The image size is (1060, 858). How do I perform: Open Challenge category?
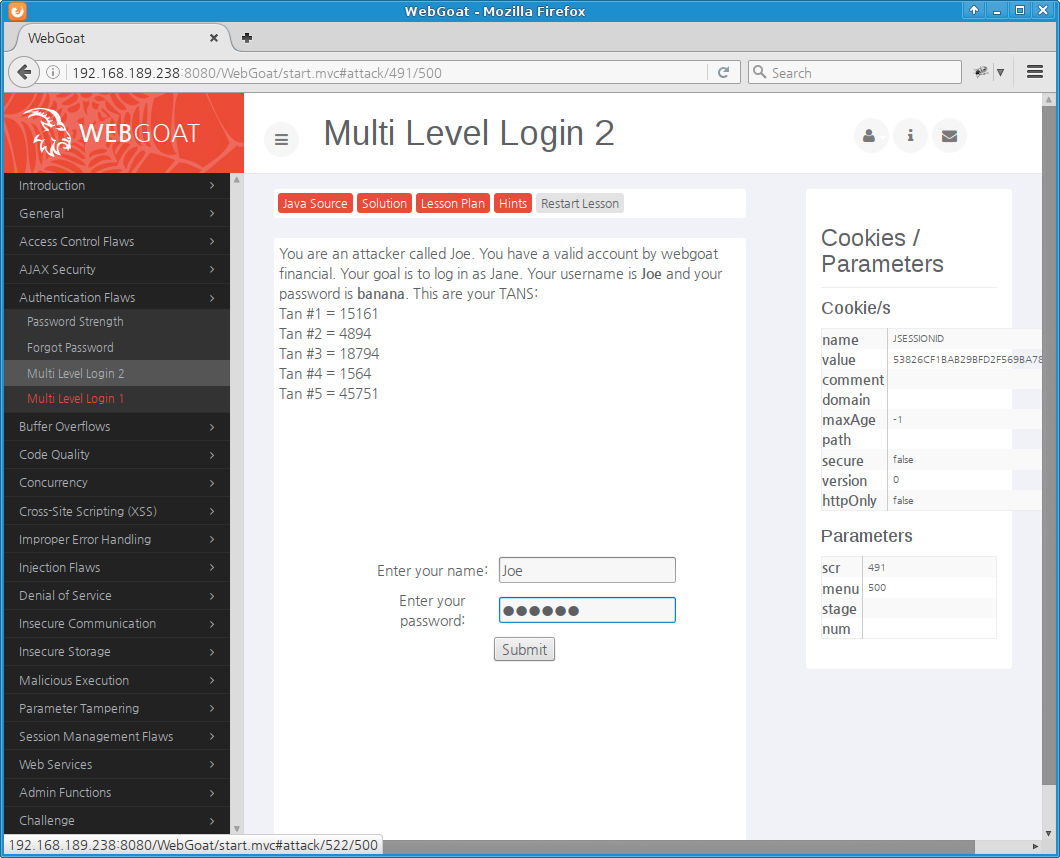(x=117, y=820)
